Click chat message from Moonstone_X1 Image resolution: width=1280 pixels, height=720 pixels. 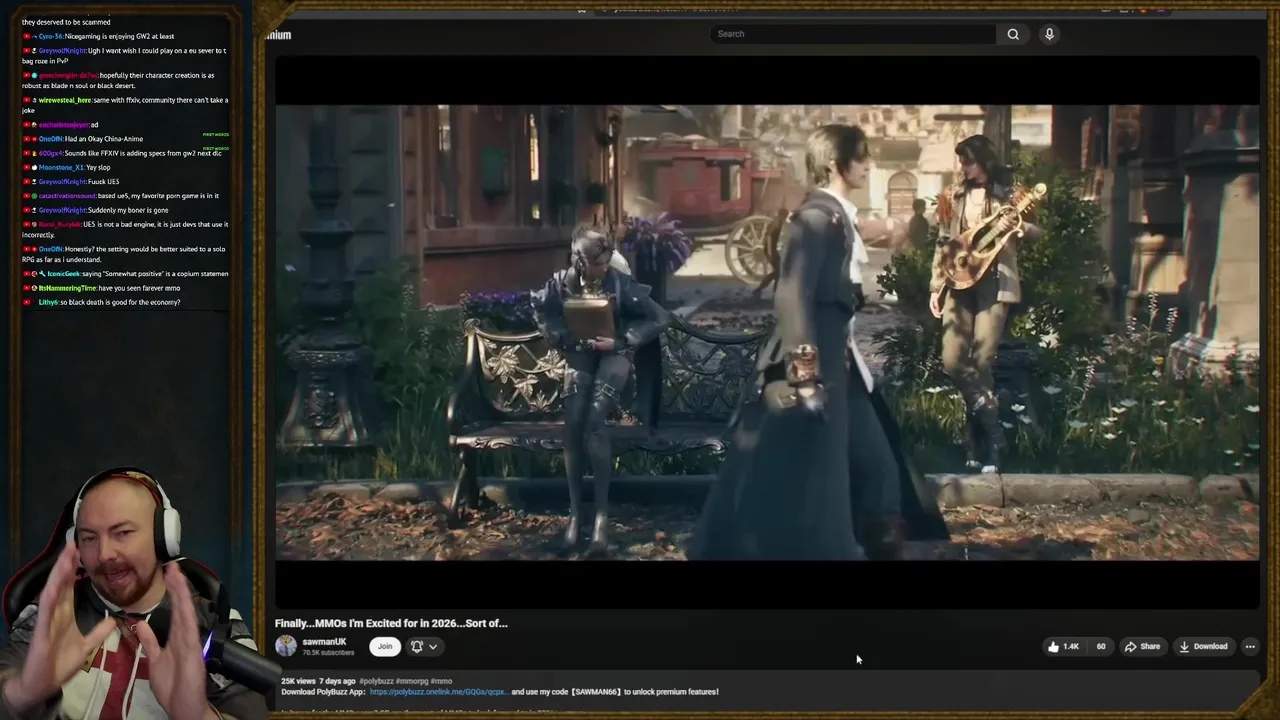(67, 167)
